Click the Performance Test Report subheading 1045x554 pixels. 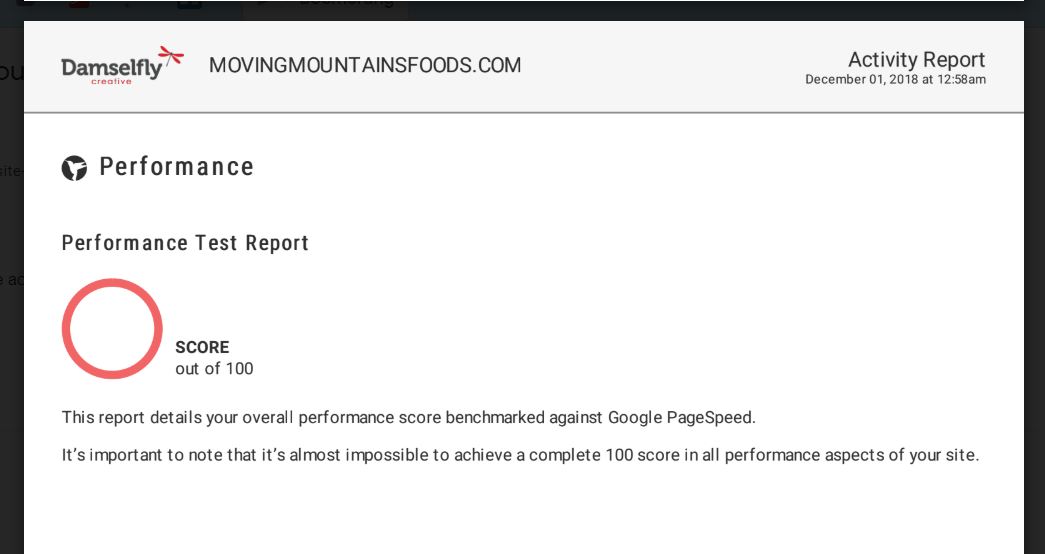pyautogui.click(x=185, y=243)
